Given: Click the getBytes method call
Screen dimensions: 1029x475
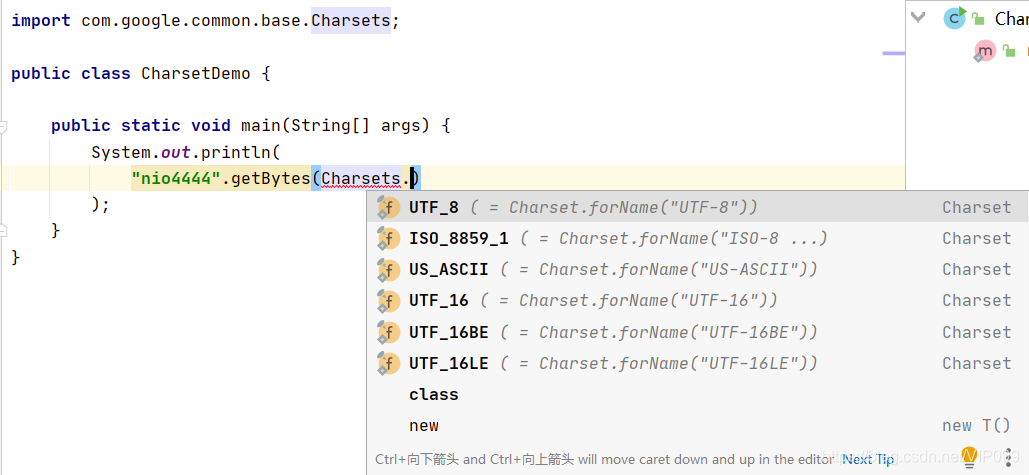Looking at the screenshot, I should (270, 178).
